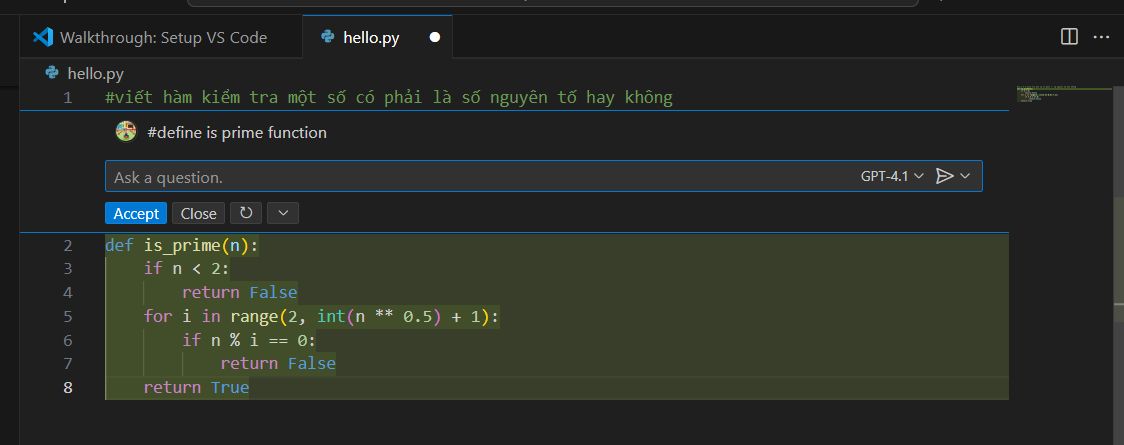Open the GPT-4.1 model picker dropdown
Viewport: 1124px width, 445px height.
click(892, 176)
